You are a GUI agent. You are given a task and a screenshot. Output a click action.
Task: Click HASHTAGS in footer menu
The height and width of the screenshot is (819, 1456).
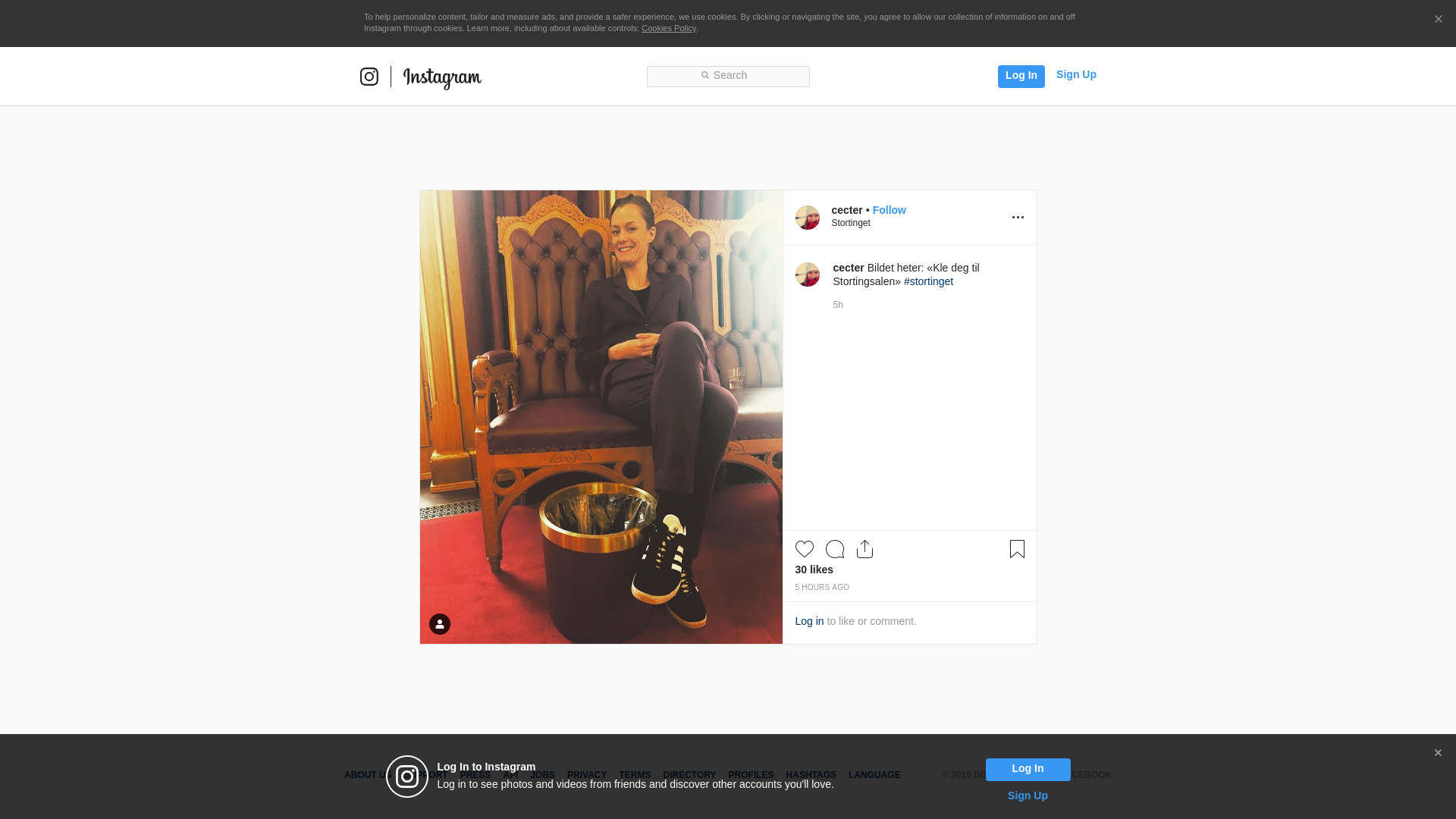[811, 775]
